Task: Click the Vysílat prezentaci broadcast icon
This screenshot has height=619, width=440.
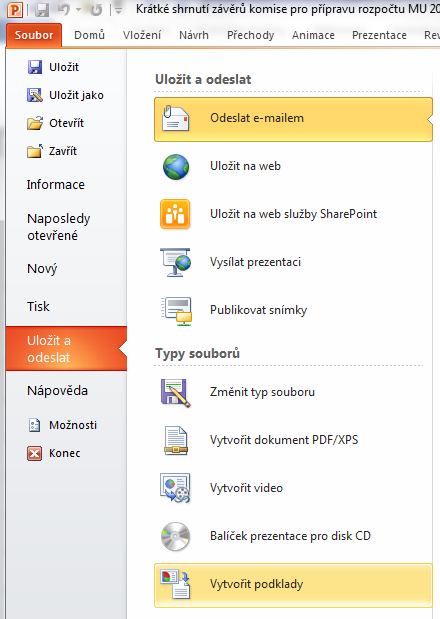Action: pyautogui.click(x=176, y=262)
